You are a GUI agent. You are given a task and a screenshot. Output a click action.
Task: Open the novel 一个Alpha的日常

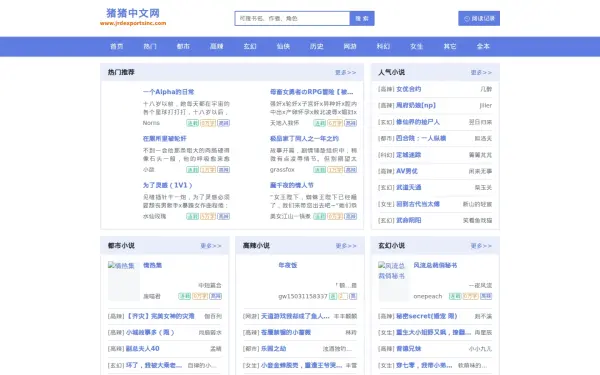click(x=168, y=92)
